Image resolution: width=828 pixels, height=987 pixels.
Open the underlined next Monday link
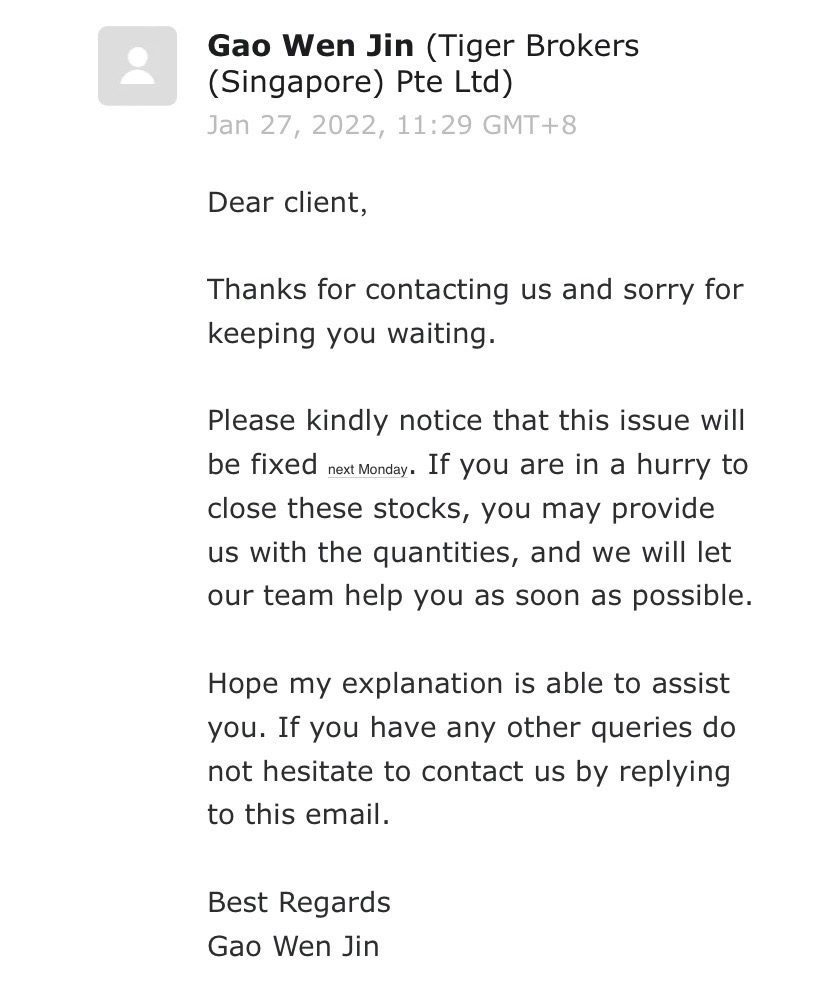[367, 469]
